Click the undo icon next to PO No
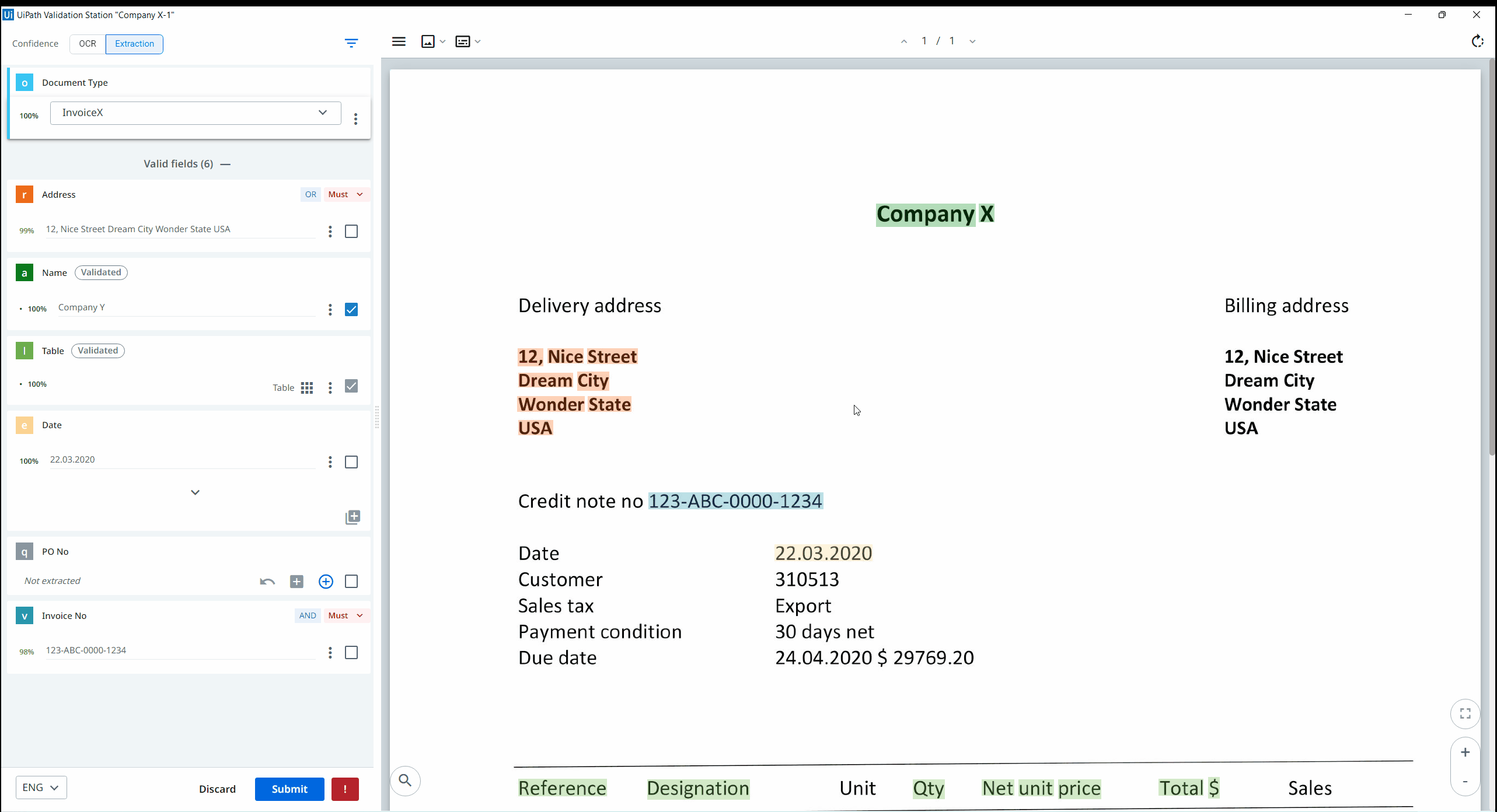Screen dimensions: 1497x812 pos(267,581)
